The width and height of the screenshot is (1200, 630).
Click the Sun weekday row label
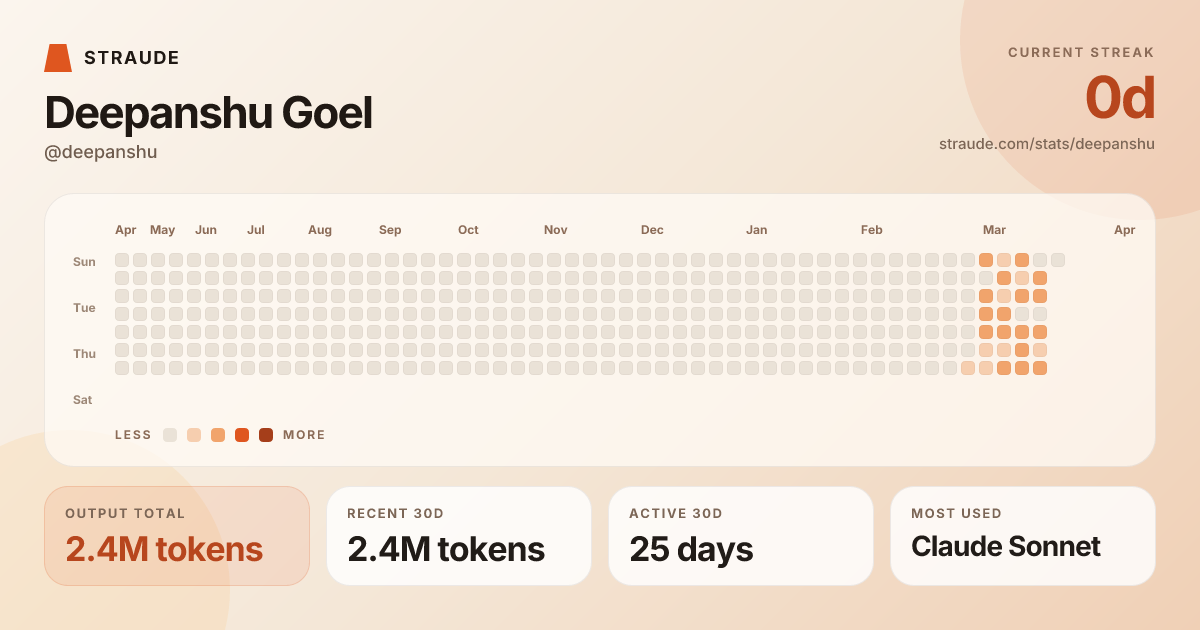pos(84,262)
